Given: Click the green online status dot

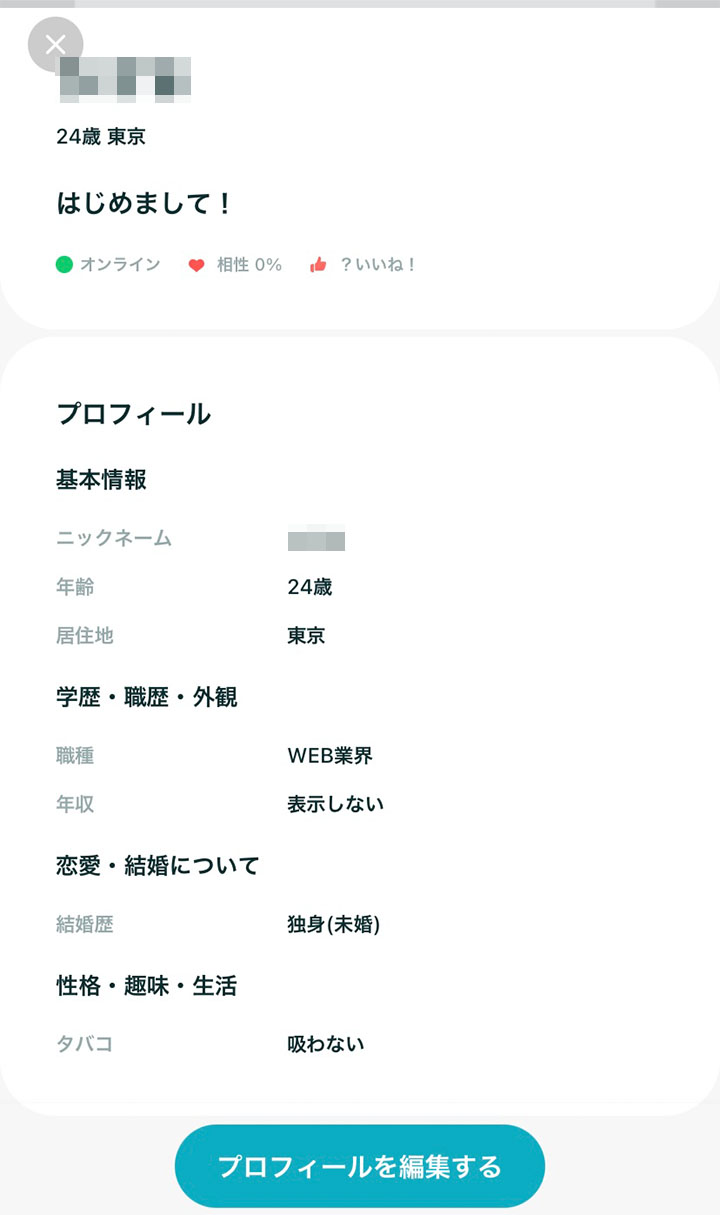Looking at the screenshot, I should (64, 265).
